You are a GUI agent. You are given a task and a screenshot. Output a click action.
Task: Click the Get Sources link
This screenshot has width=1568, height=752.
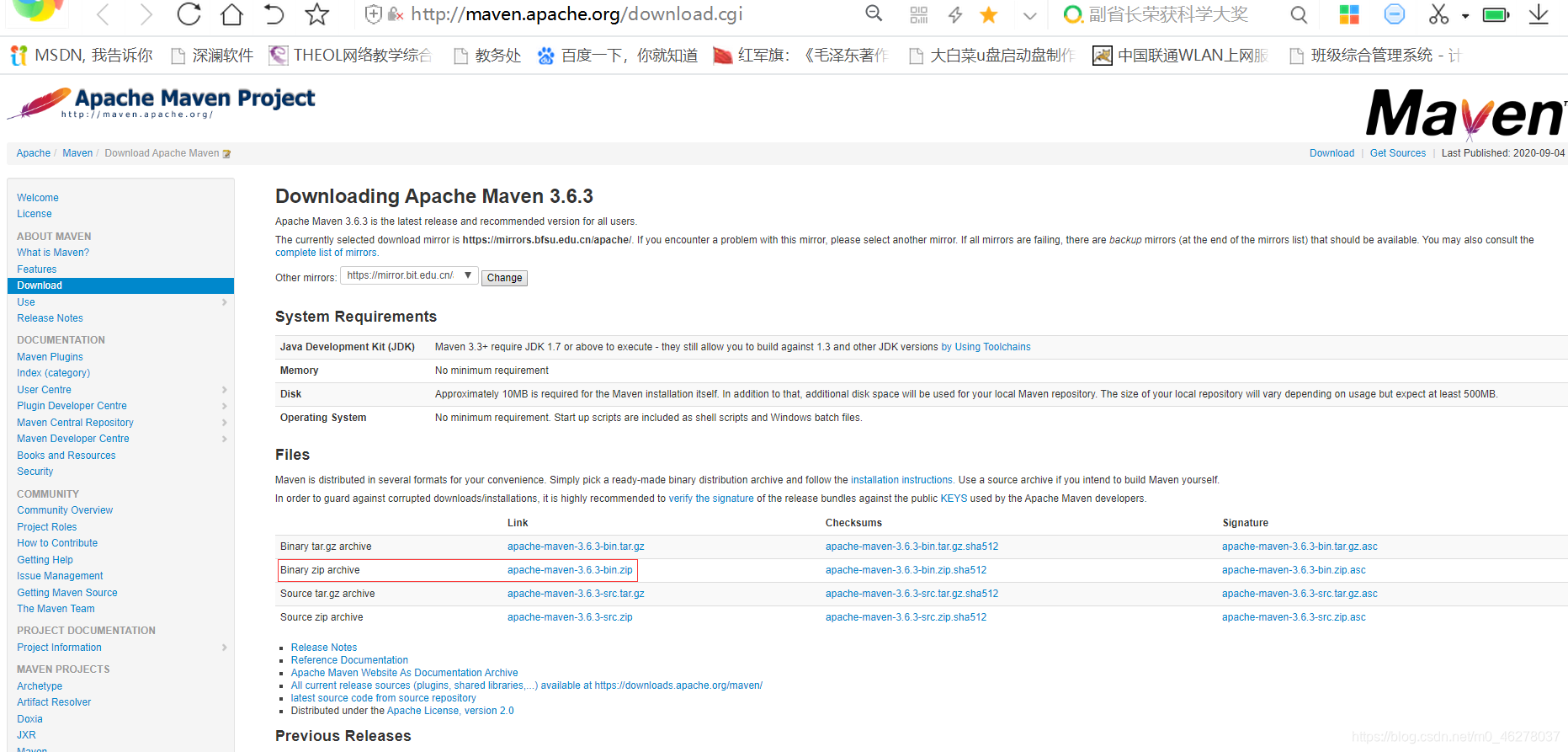[1398, 153]
